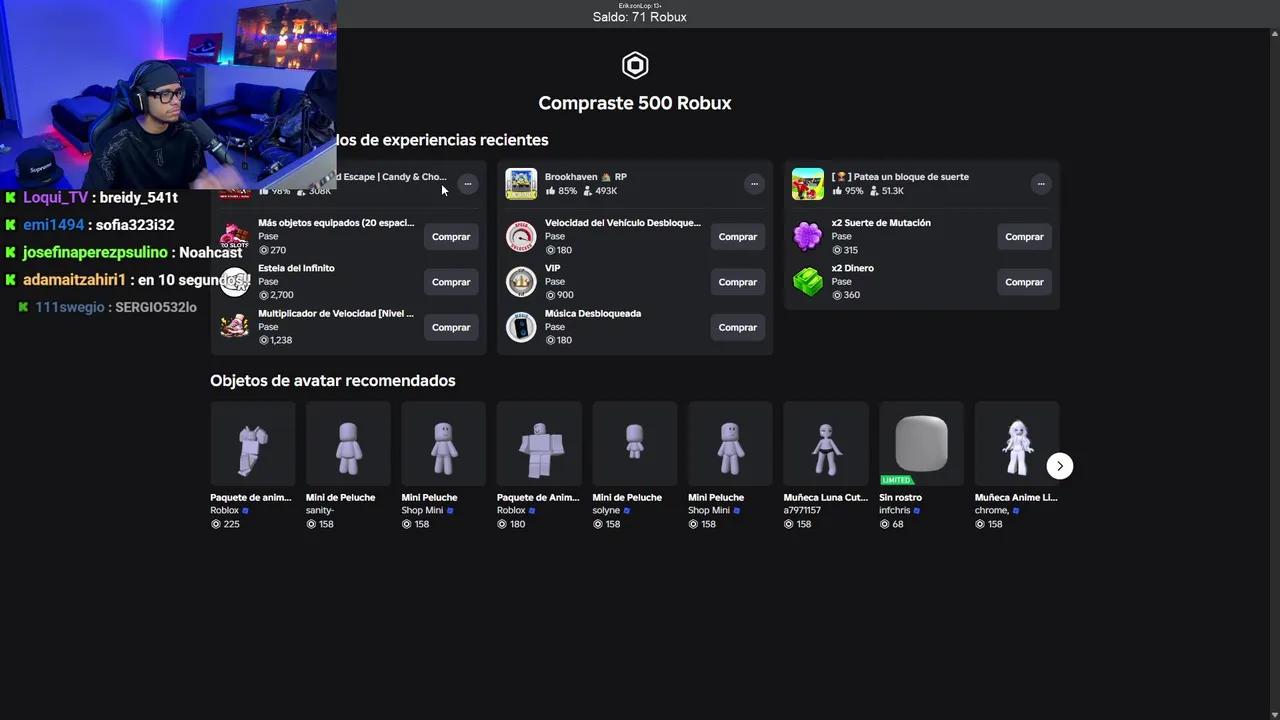The height and width of the screenshot is (720, 1280).
Task: Click the Más objetos equipados pass icon
Action: [x=235, y=237]
